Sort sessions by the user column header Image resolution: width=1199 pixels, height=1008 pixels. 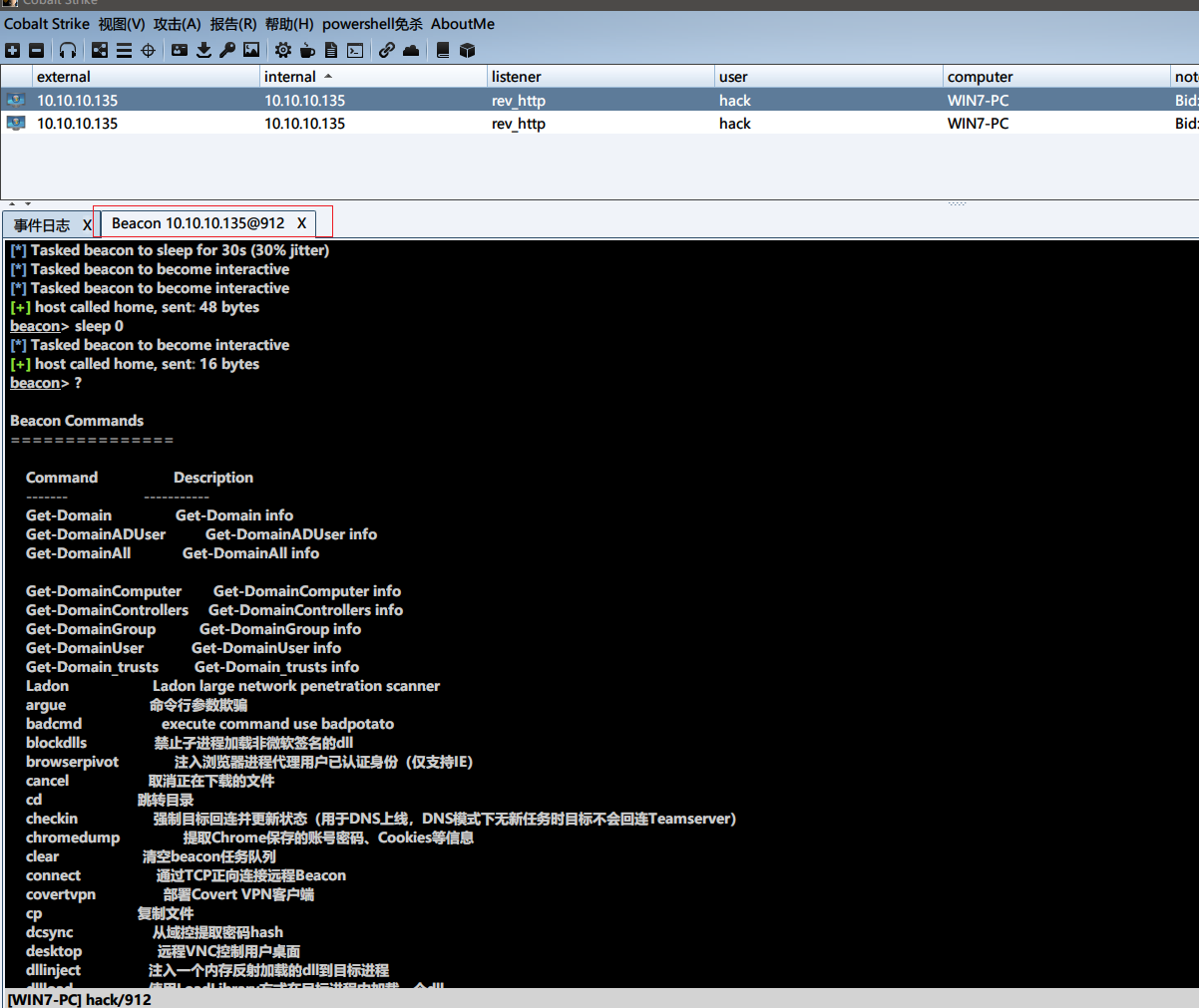(828, 77)
